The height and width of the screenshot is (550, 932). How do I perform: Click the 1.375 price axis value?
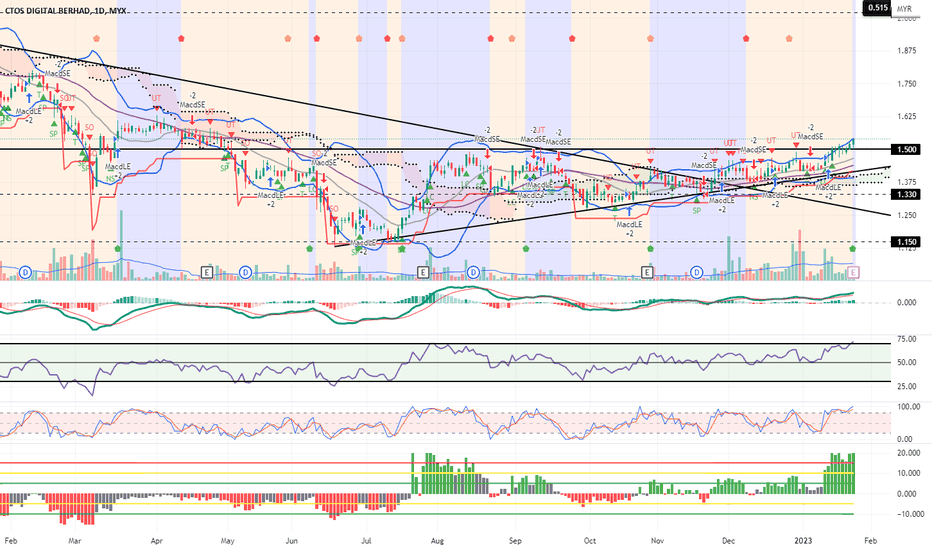click(x=907, y=182)
